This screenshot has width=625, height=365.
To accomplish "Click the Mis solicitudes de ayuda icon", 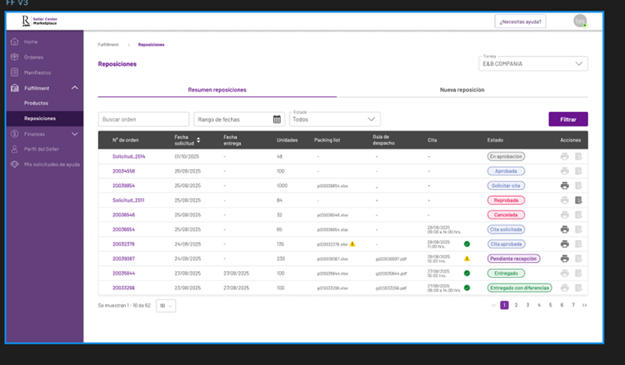I will pyautogui.click(x=15, y=164).
